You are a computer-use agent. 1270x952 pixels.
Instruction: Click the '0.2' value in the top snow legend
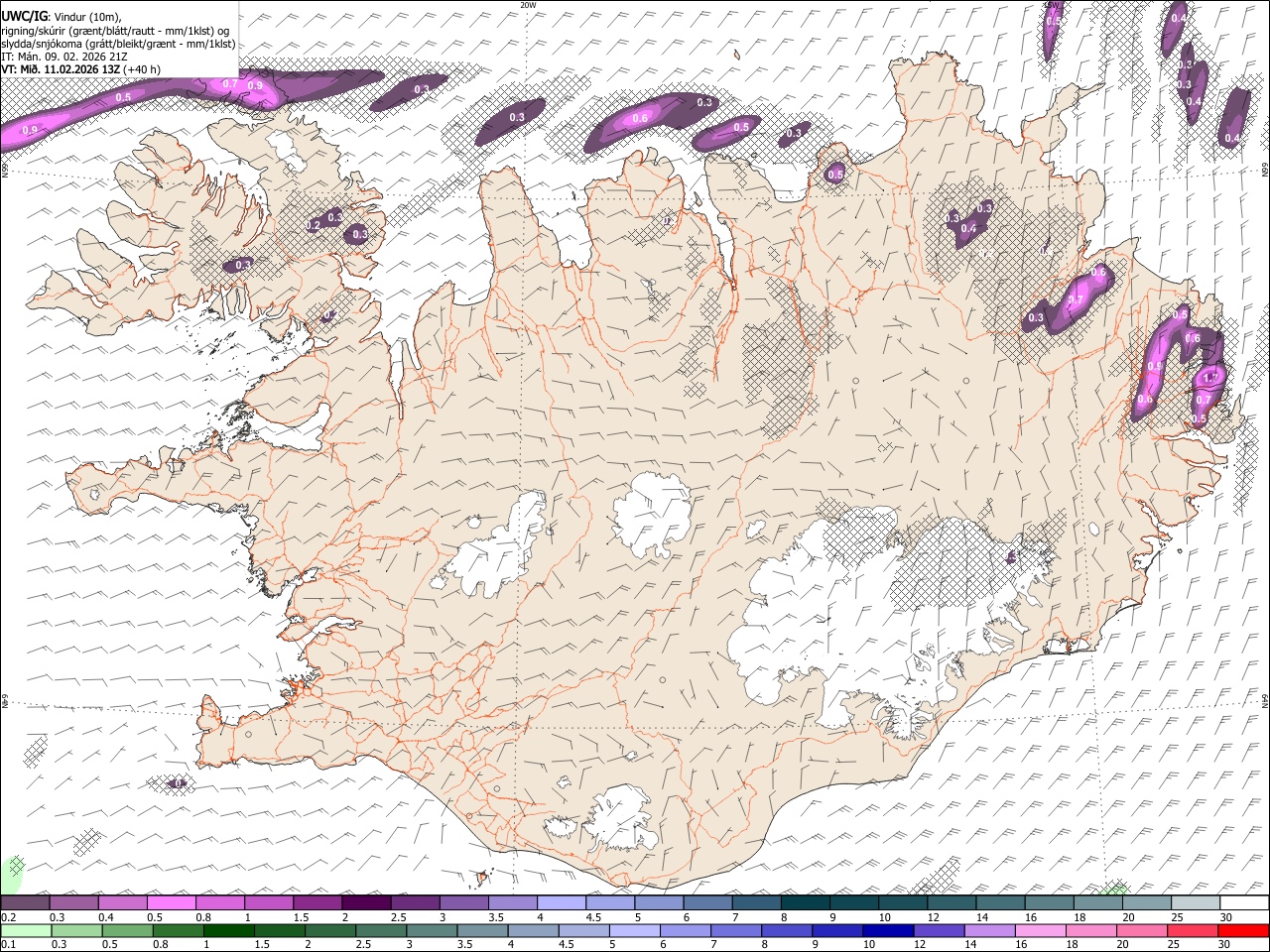pyautogui.click(x=8, y=917)
